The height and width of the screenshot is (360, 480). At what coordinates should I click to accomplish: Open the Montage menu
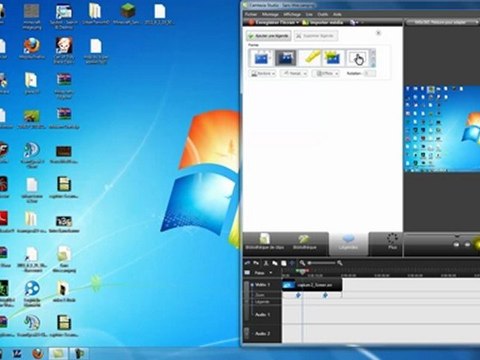tap(270, 14)
